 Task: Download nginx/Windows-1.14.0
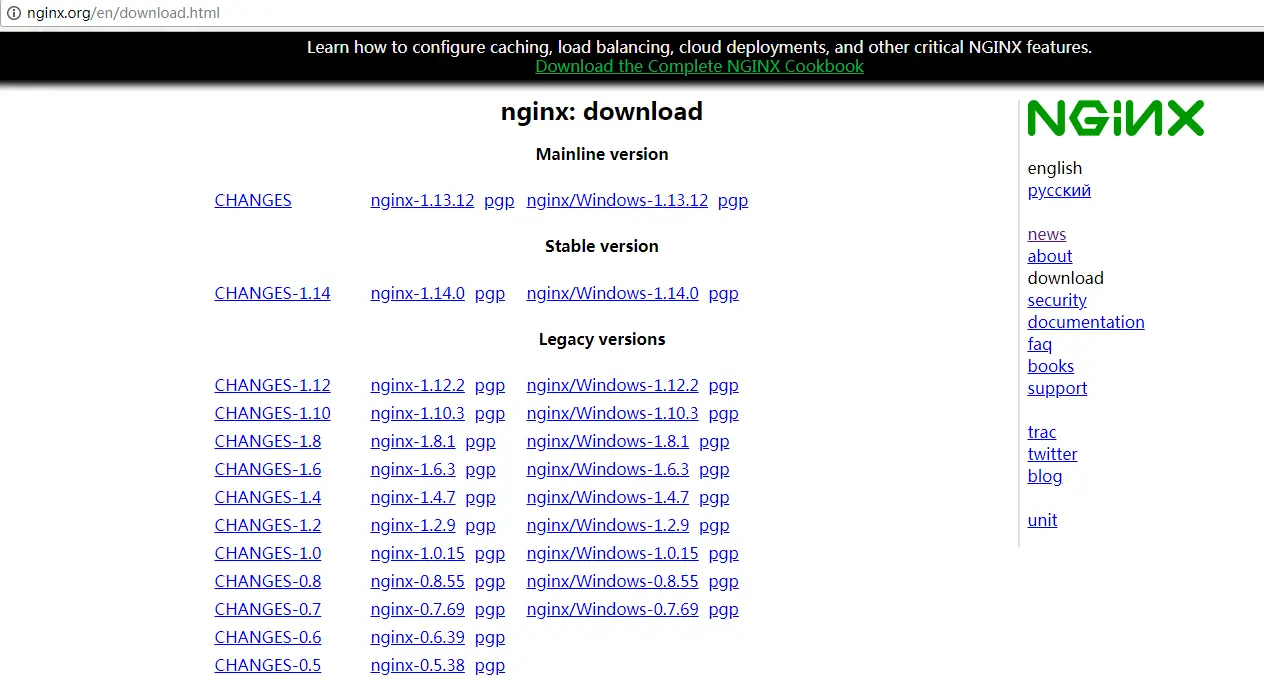612,293
